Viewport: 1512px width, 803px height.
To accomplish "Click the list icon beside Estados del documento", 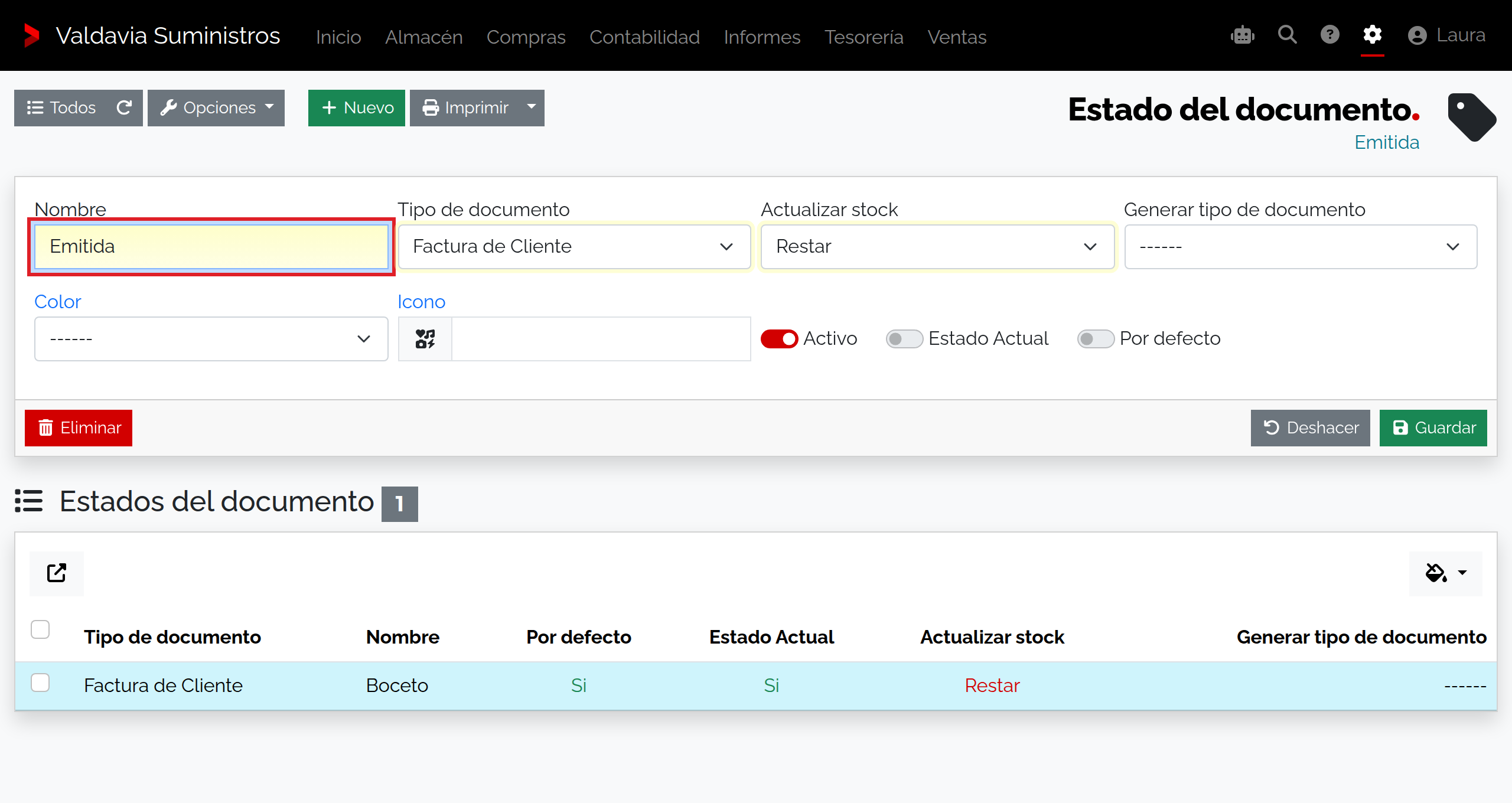I will [x=29, y=501].
